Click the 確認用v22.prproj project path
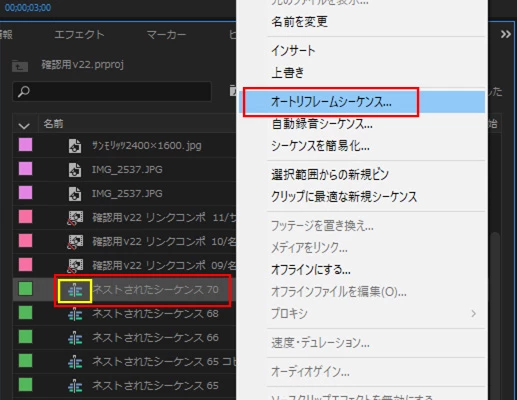Screen dimensions: 517x400 [83, 64]
